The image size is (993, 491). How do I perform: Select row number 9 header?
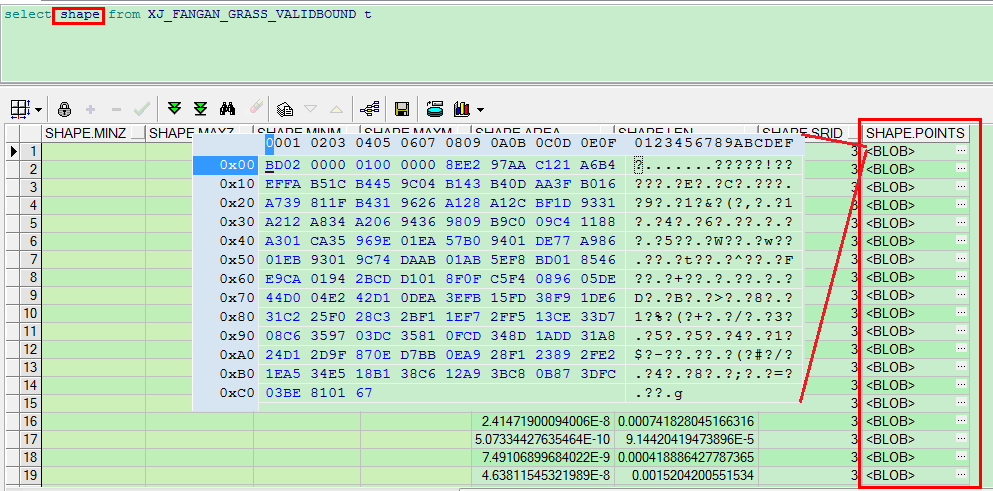point(31,295)
